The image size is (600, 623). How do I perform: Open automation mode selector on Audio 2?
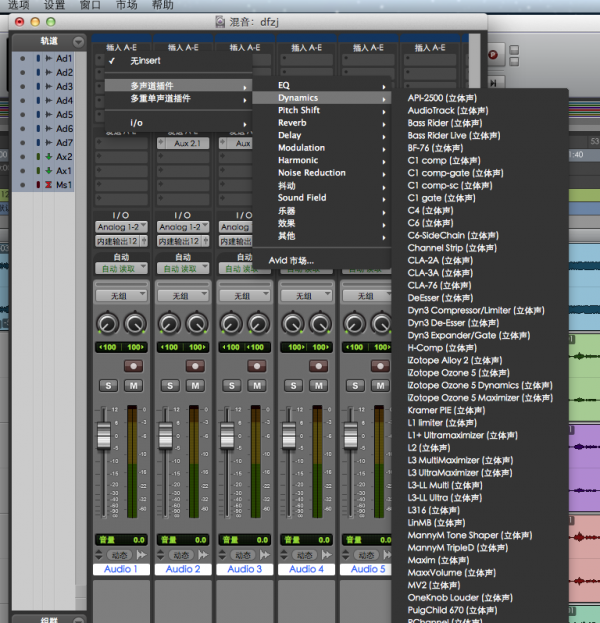click(183, 269)
